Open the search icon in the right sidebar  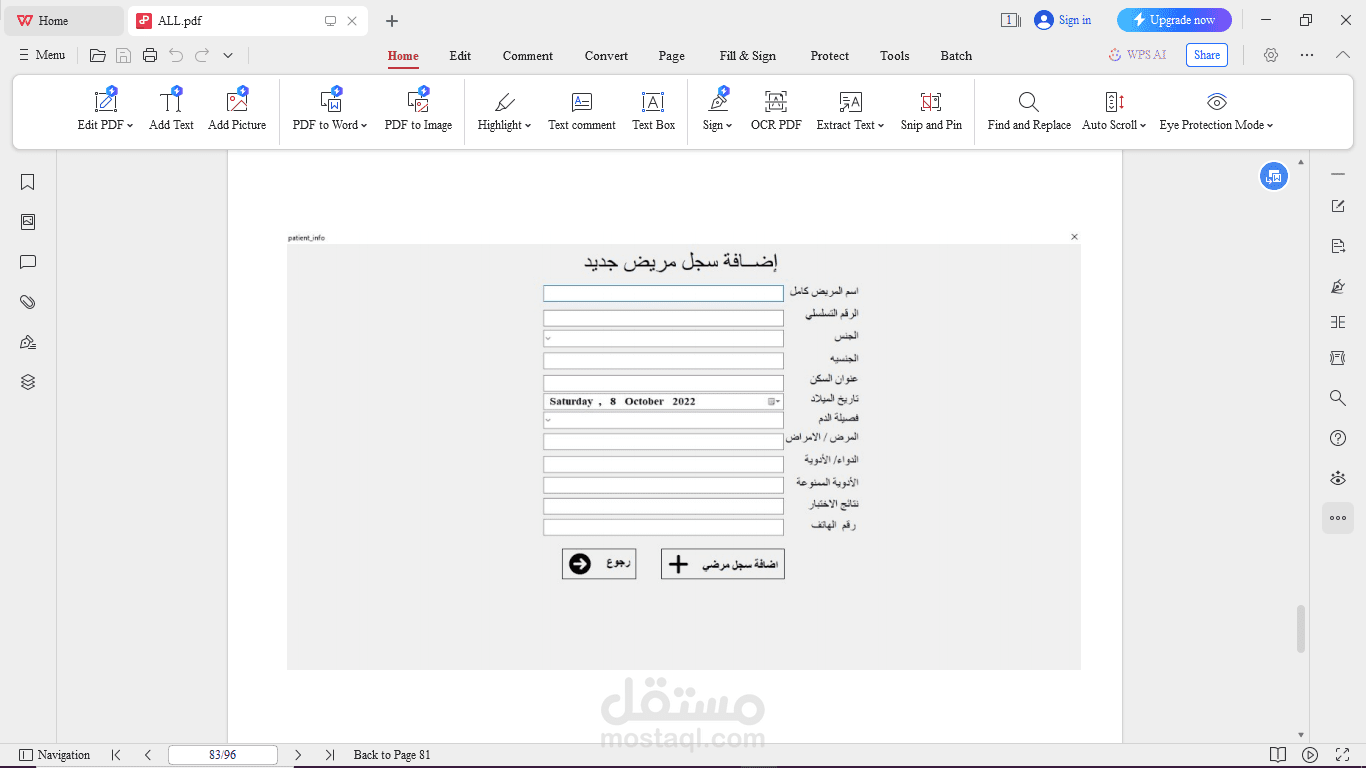1338,398
